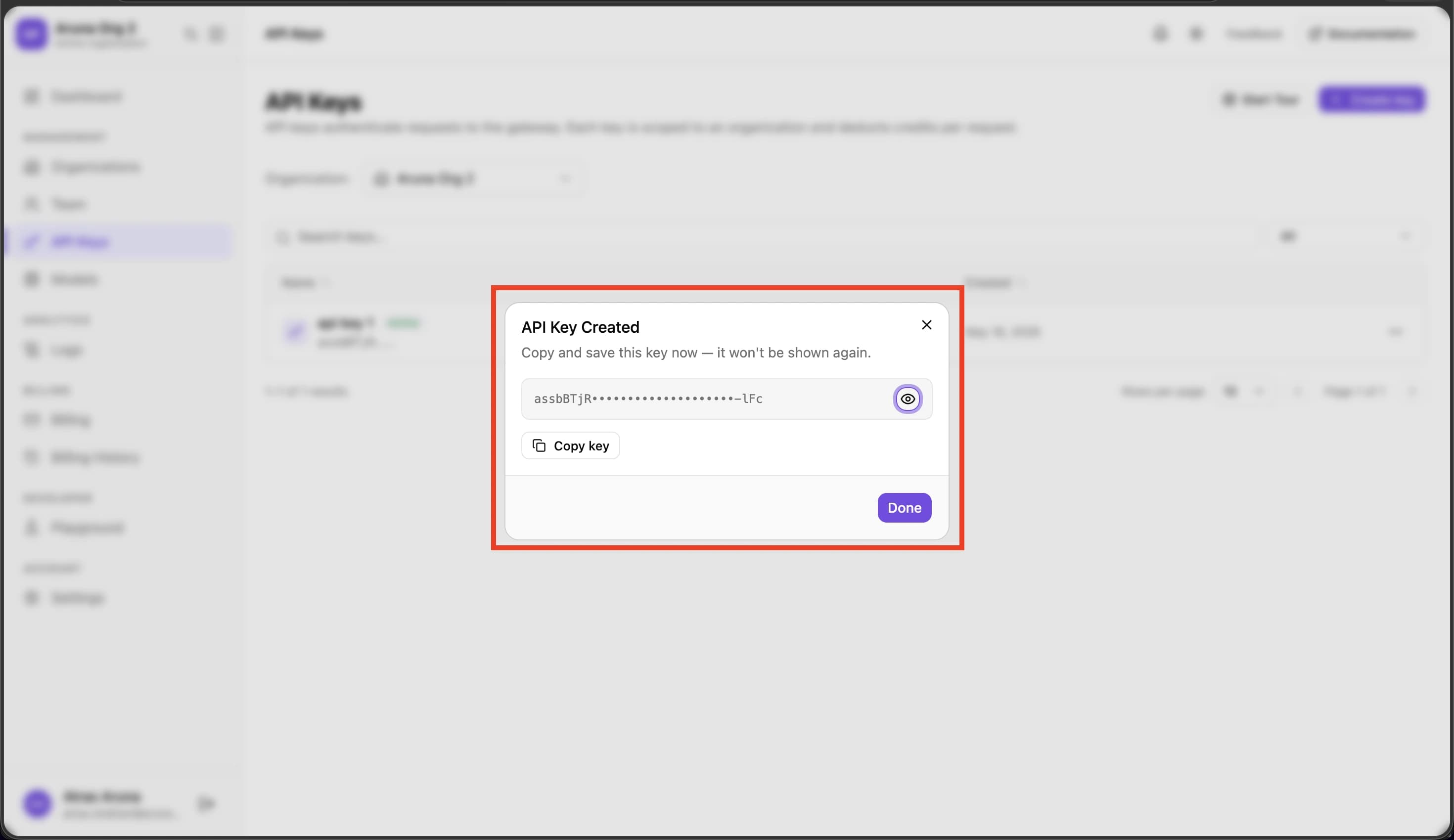1454x840 pixels.
Task: Click the 'Copy and save this key now' message
Action: [696, 353]
